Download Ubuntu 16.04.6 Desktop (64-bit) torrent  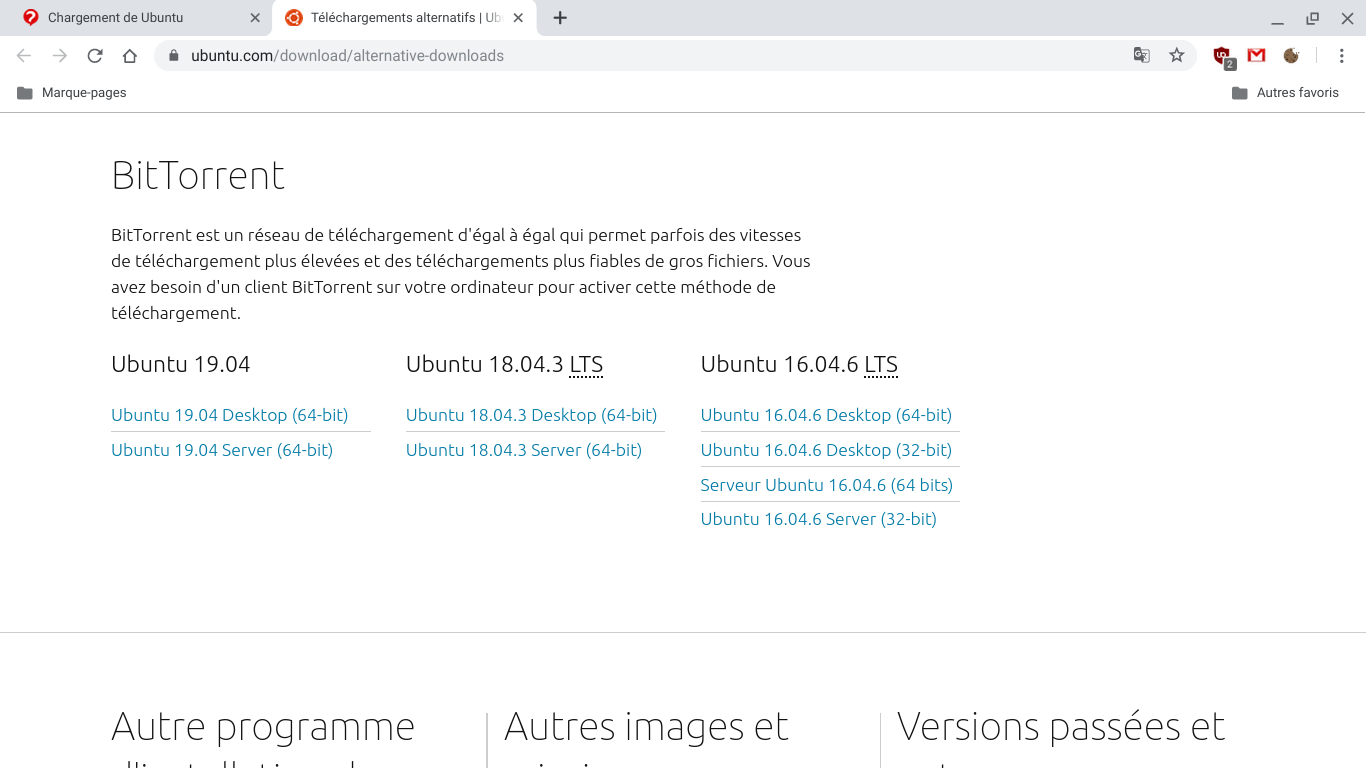tap(826, 415)
